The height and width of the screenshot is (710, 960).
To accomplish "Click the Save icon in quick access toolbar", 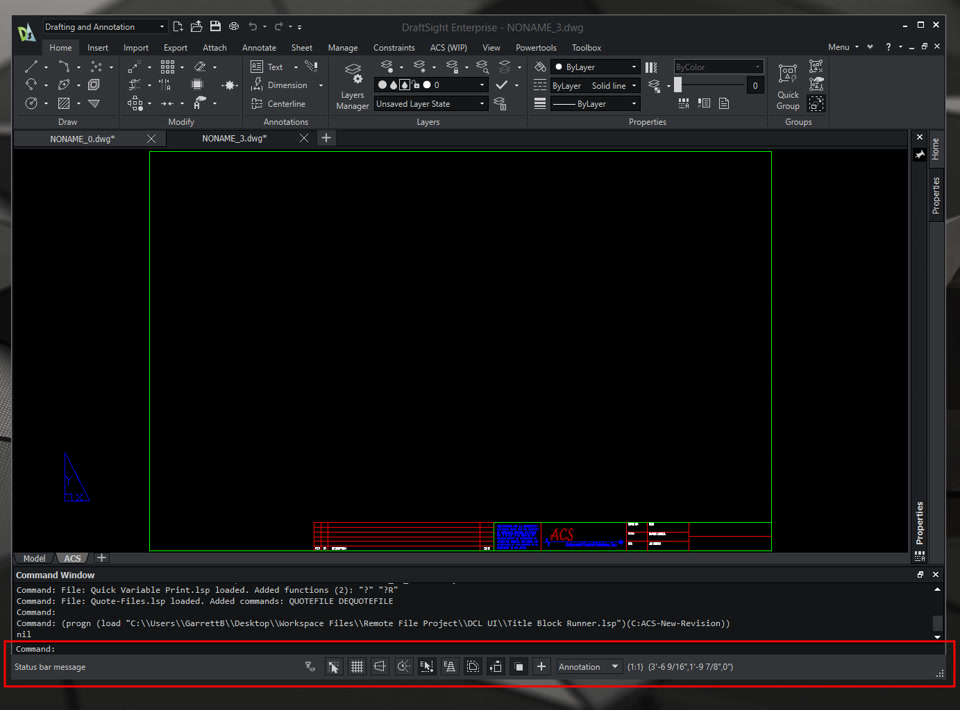I will click(x=215, y=27).
